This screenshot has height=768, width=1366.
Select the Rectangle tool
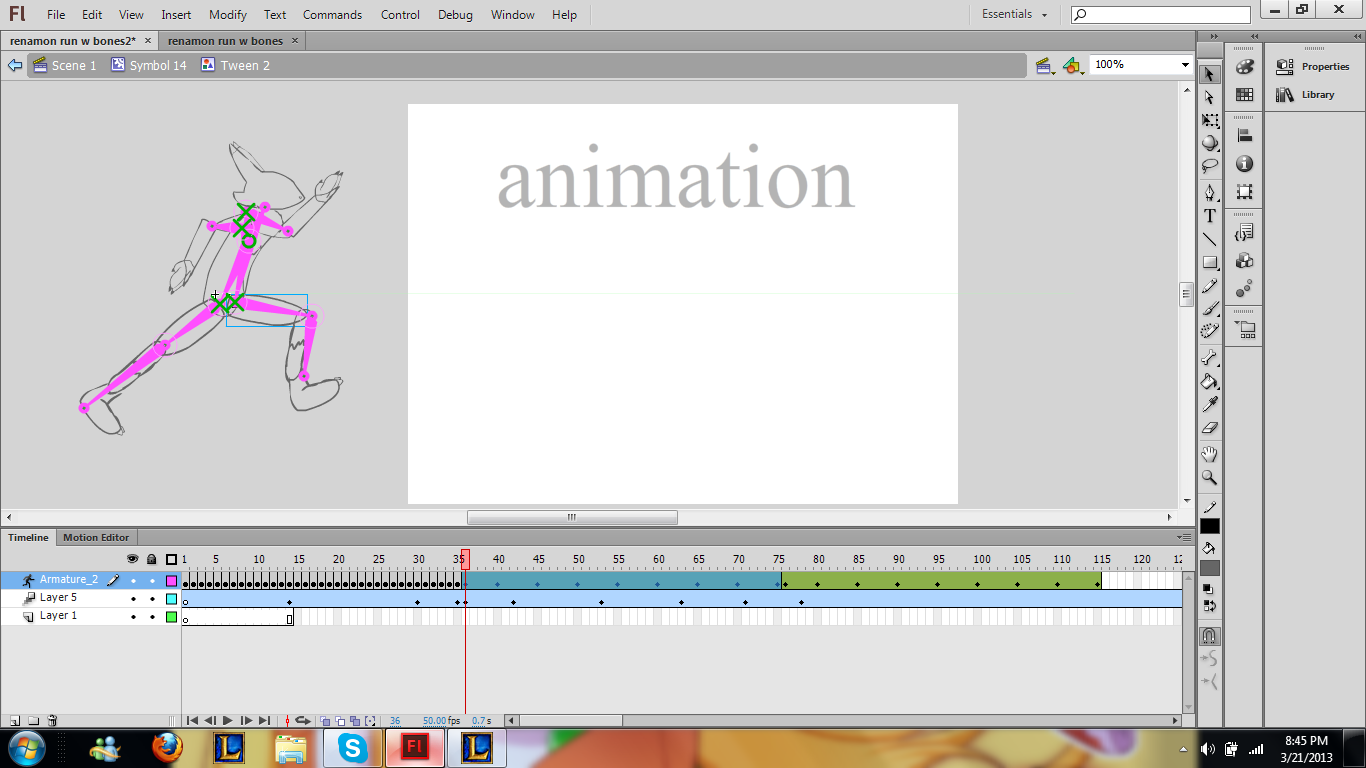1209,262
